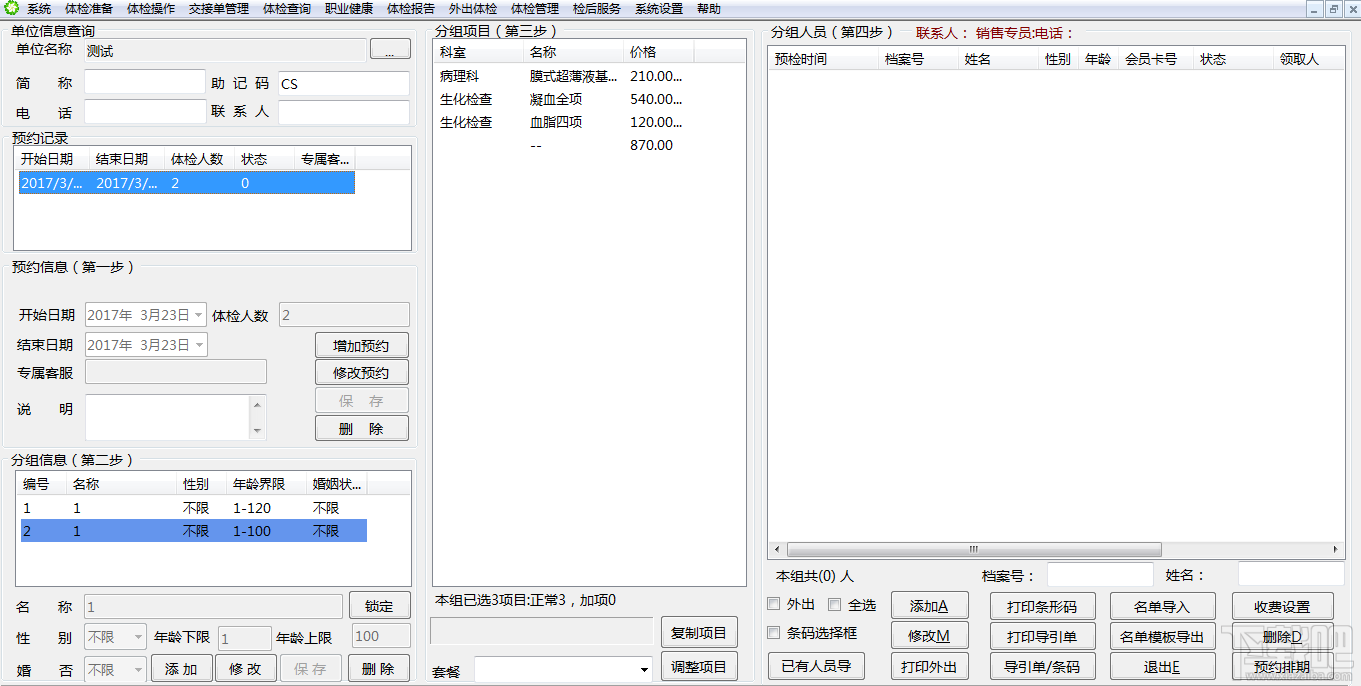Open the 帮助 menu
The height and width of the screenshot is (686, 1361).
[709, 9]
